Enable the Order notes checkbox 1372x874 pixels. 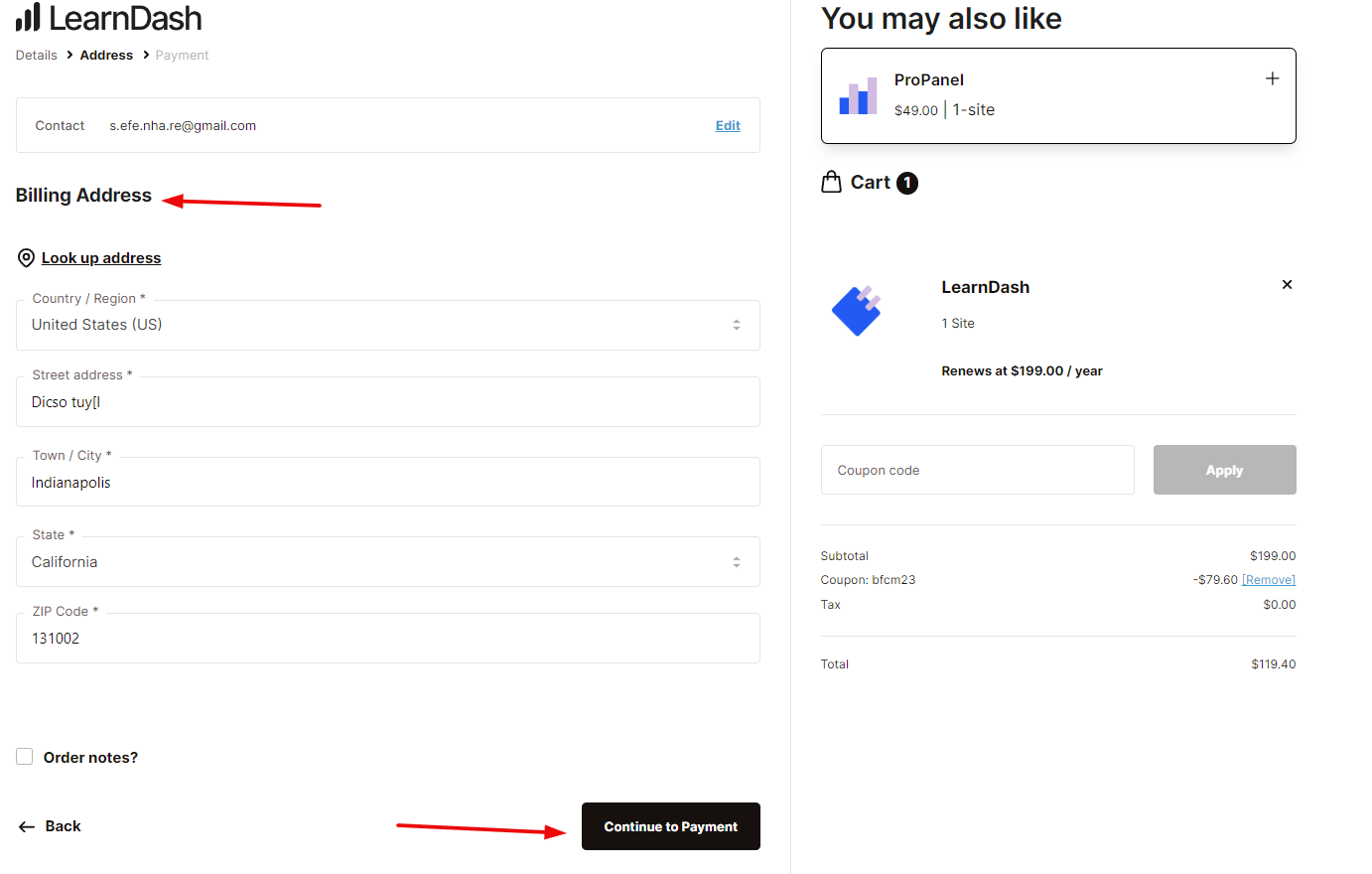(x=25, y=757)
